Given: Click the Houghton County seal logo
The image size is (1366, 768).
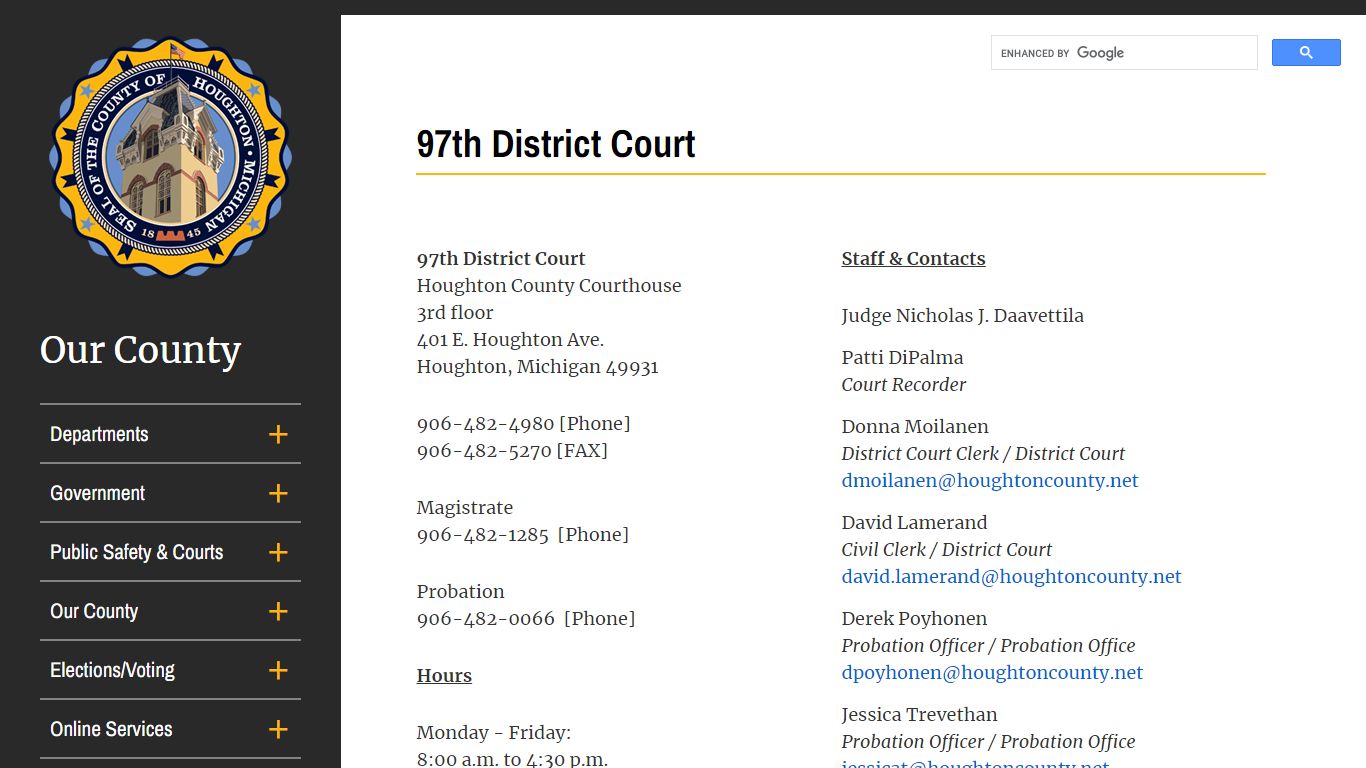Looking at the screenshot, I should click(x=170, y=157).
